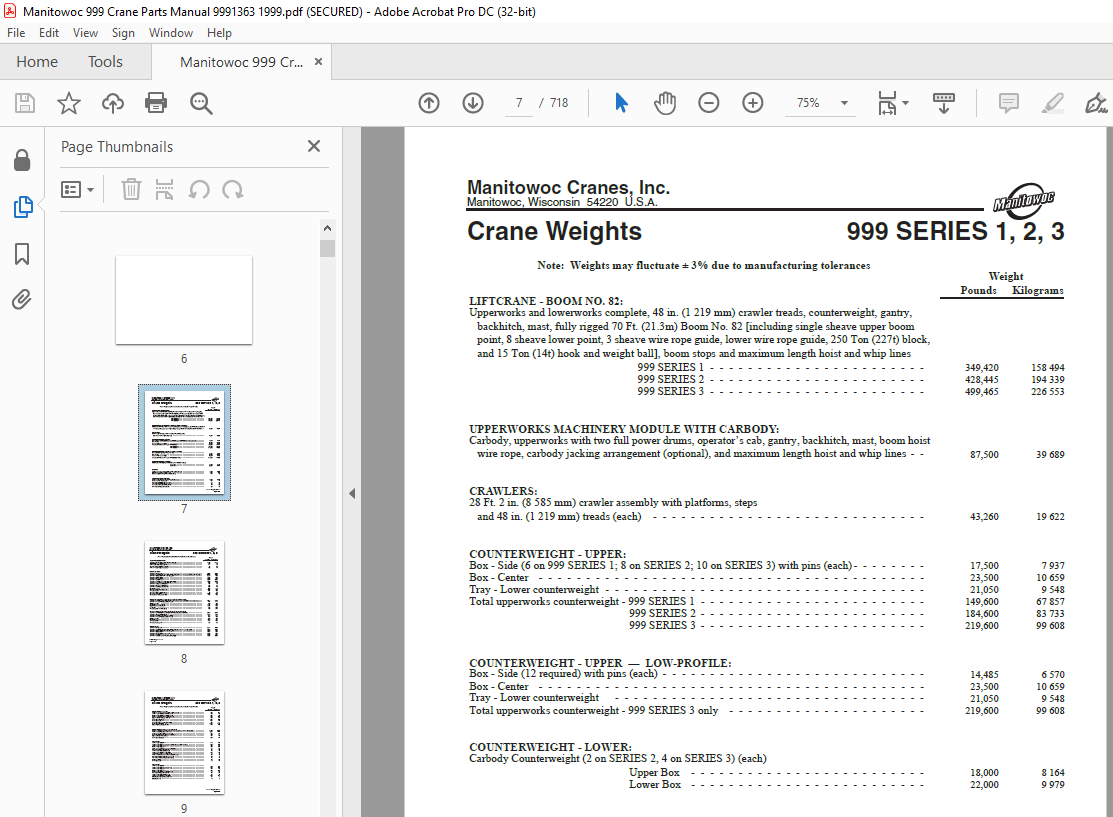
Task: Open the Find text search tool
Action: click(201, 103)
